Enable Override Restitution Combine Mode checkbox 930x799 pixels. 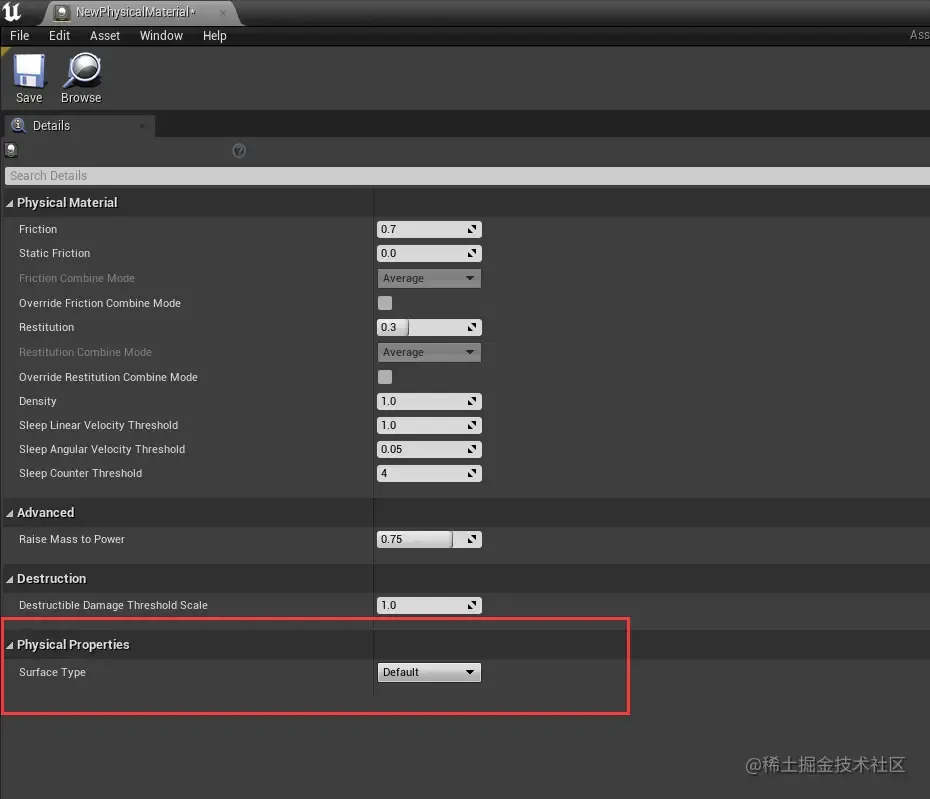pyautogui.click(x=385, y=377)
